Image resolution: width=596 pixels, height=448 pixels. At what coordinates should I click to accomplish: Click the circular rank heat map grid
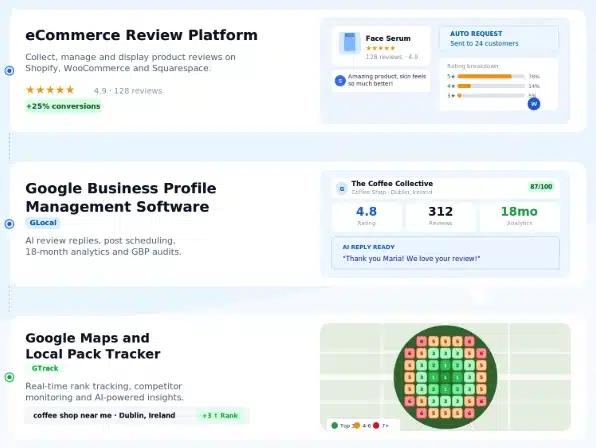(x=445, y=377)
